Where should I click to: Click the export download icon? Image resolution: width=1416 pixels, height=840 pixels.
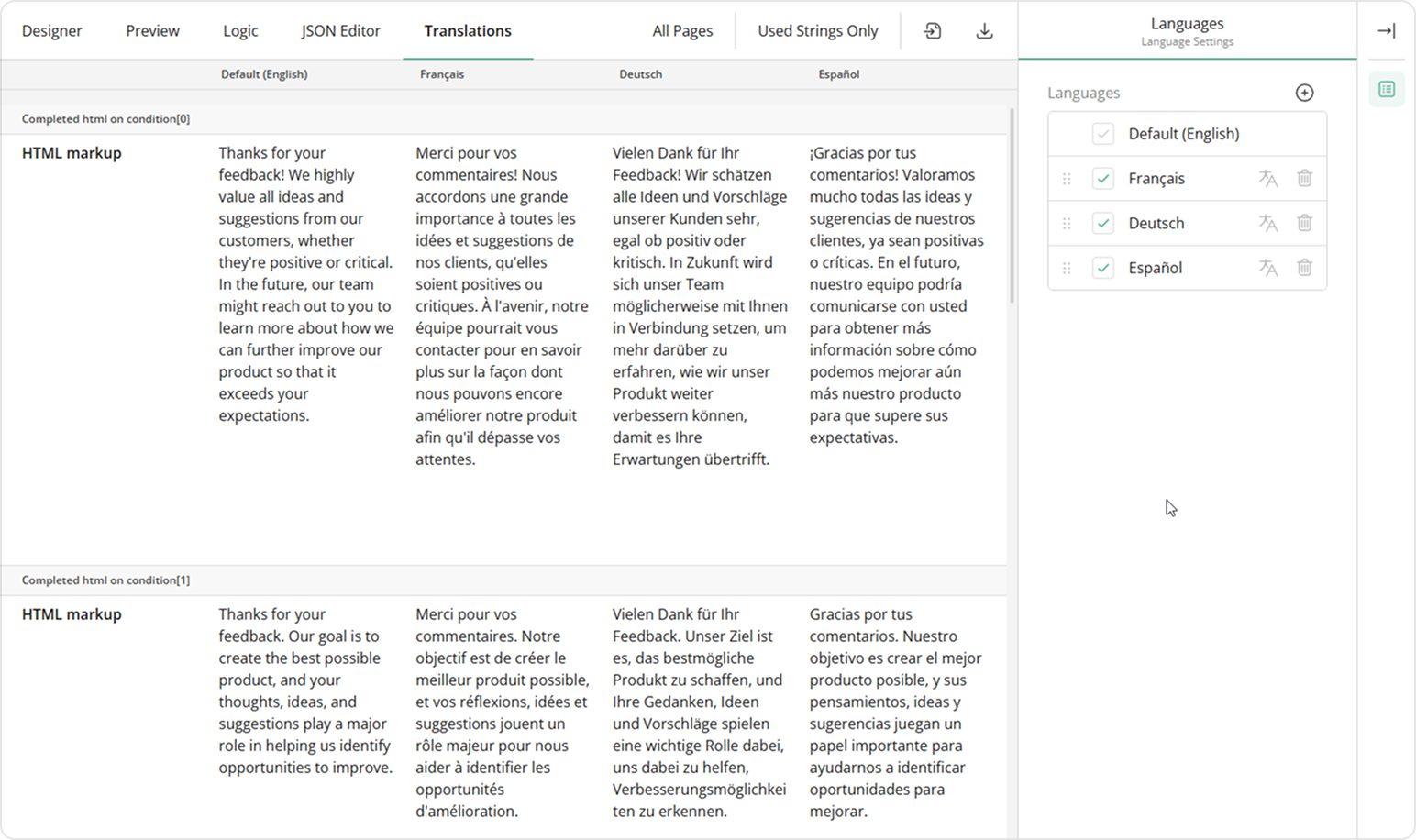coord(984,31)
